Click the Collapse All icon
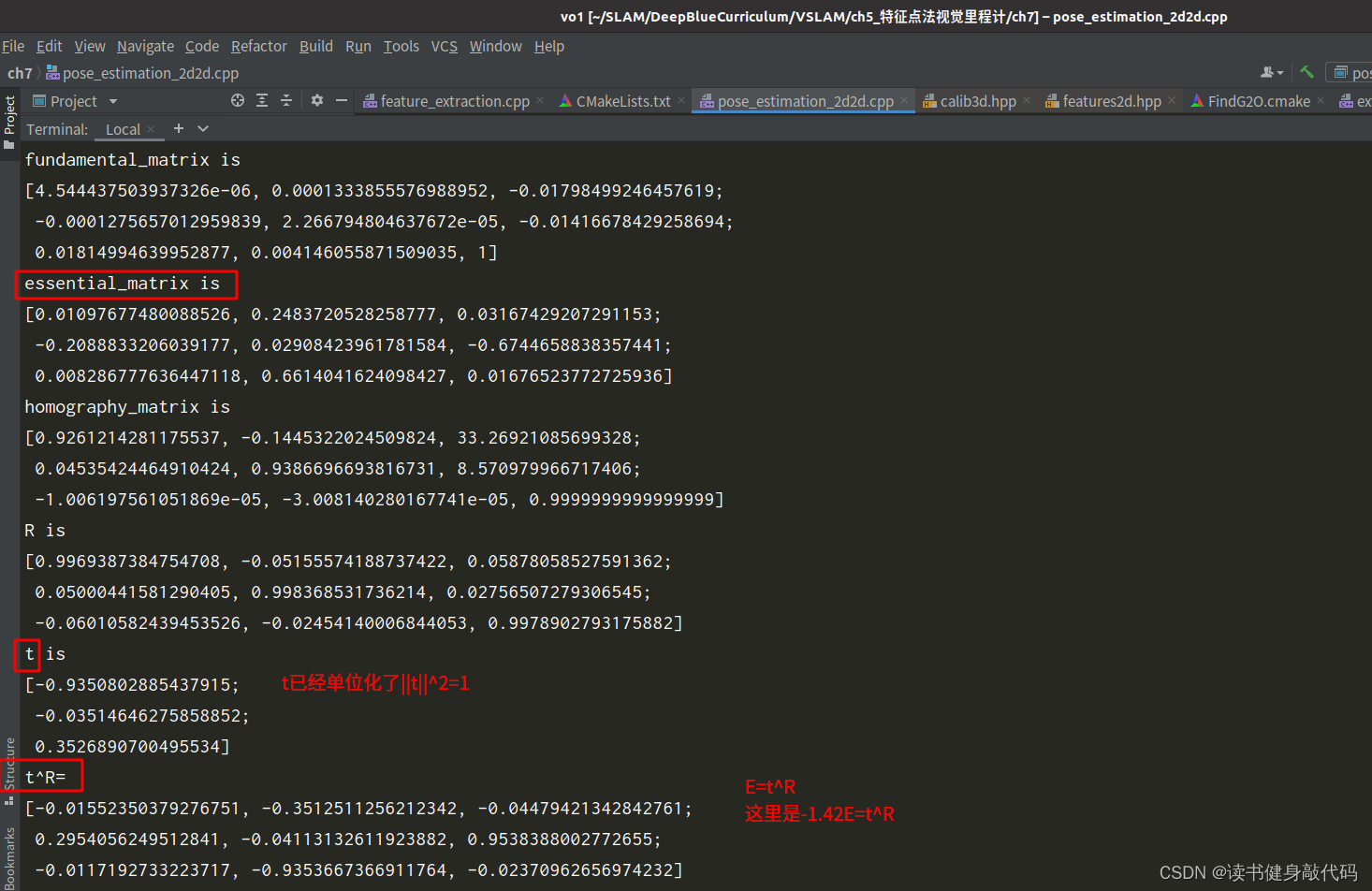The height and width of the screenshot is (891, 1372). coord(286,100)
